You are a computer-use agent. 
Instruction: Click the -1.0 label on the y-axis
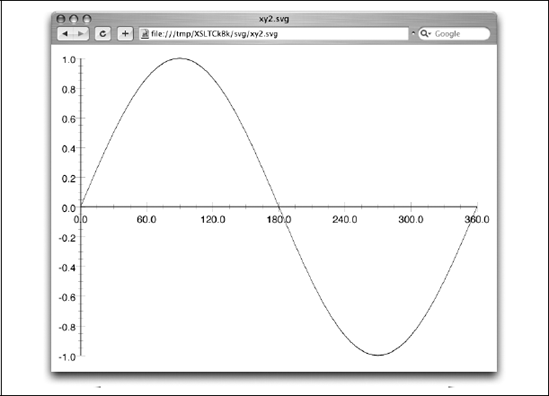point(67,357)
